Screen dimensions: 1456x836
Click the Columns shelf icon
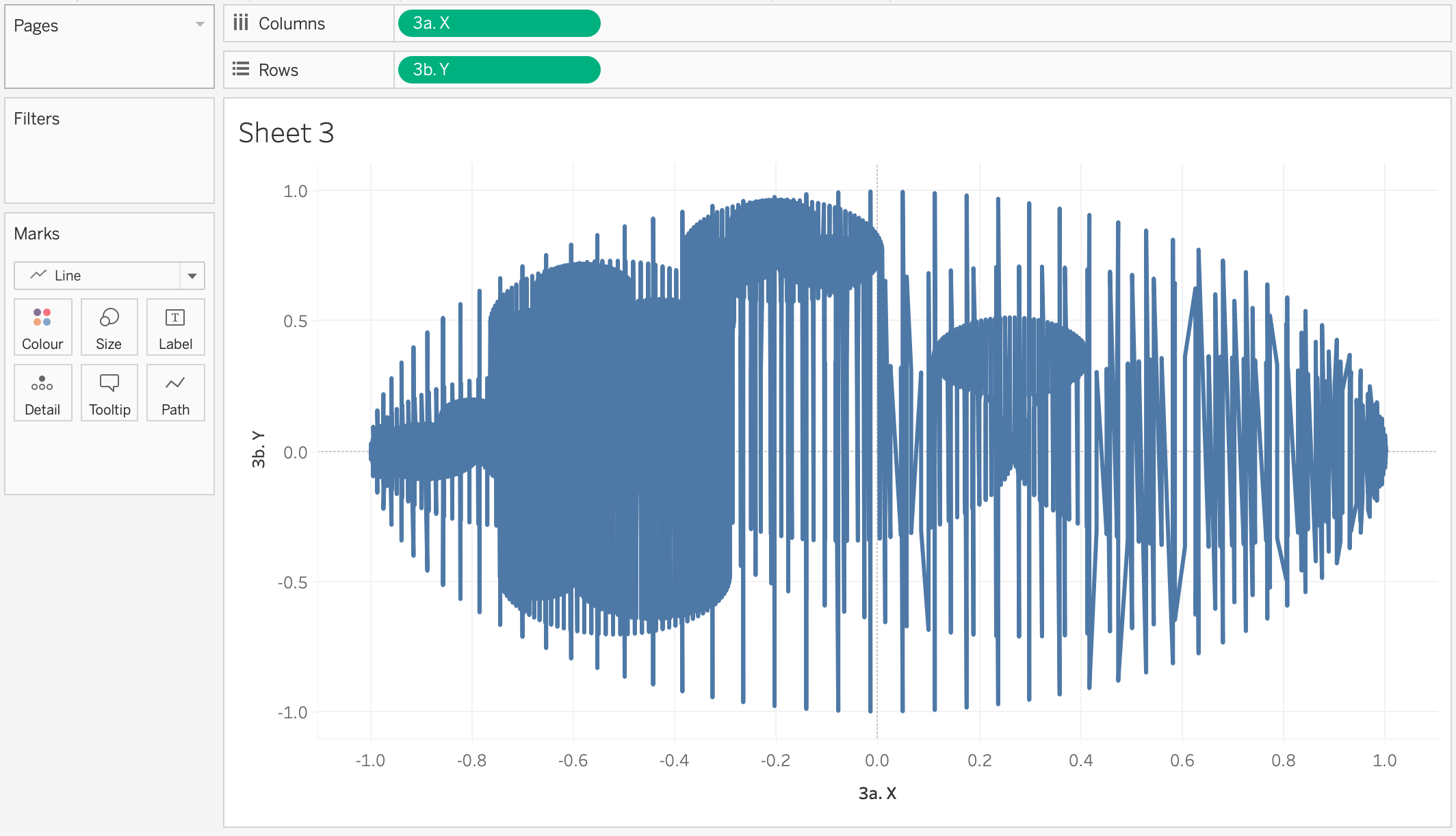coord(240,23)
